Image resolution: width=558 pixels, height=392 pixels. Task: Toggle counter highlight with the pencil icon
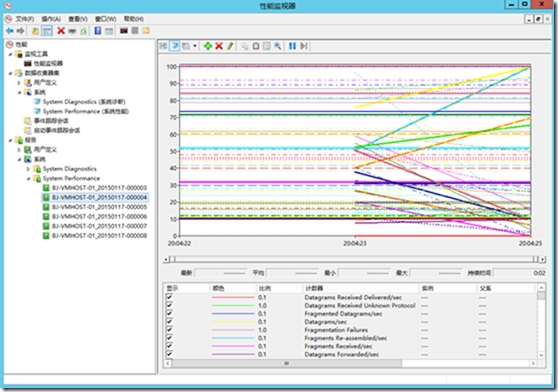(230, 46)
